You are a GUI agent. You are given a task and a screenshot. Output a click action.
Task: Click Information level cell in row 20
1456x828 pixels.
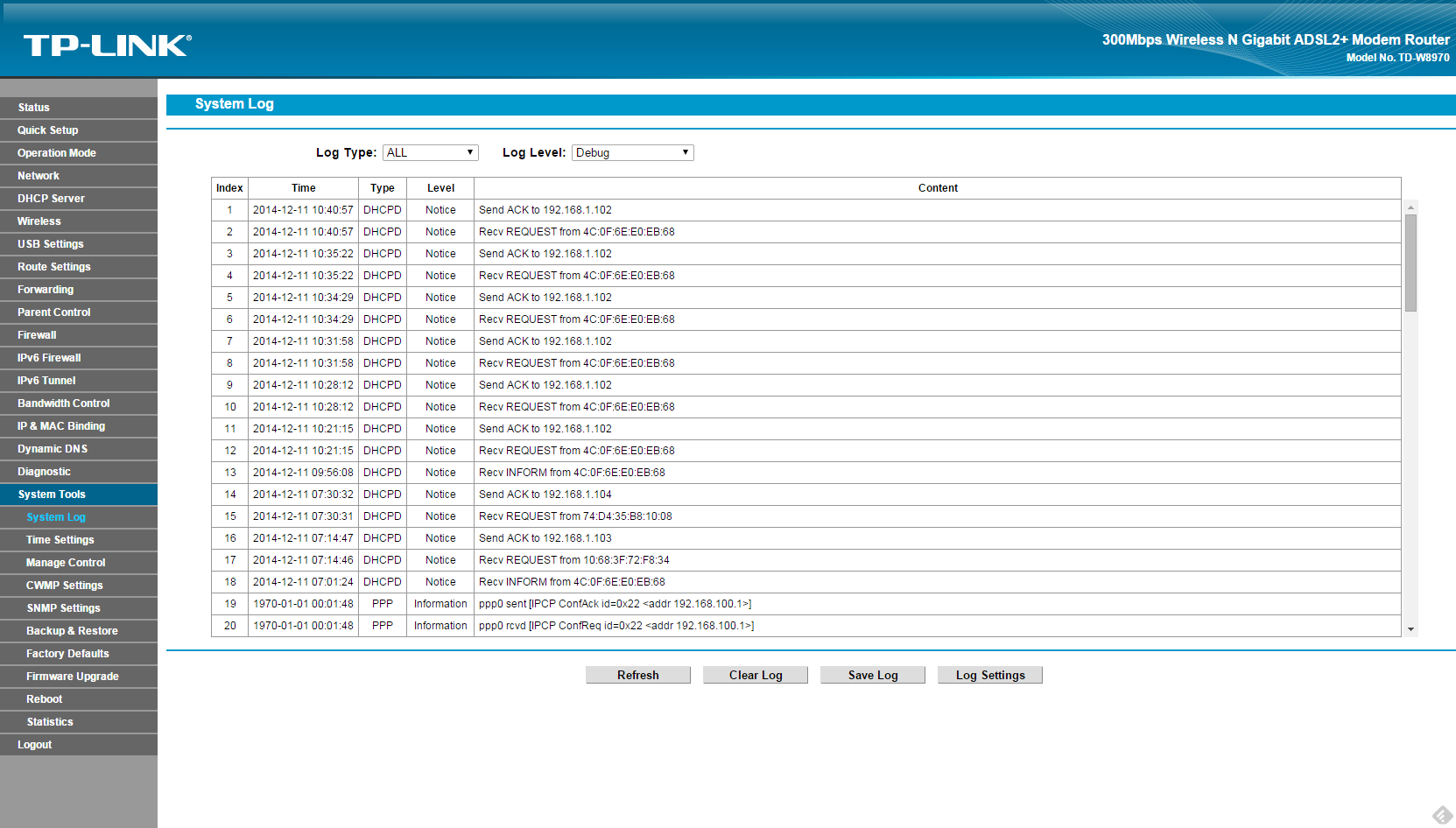tap(440, 626)
